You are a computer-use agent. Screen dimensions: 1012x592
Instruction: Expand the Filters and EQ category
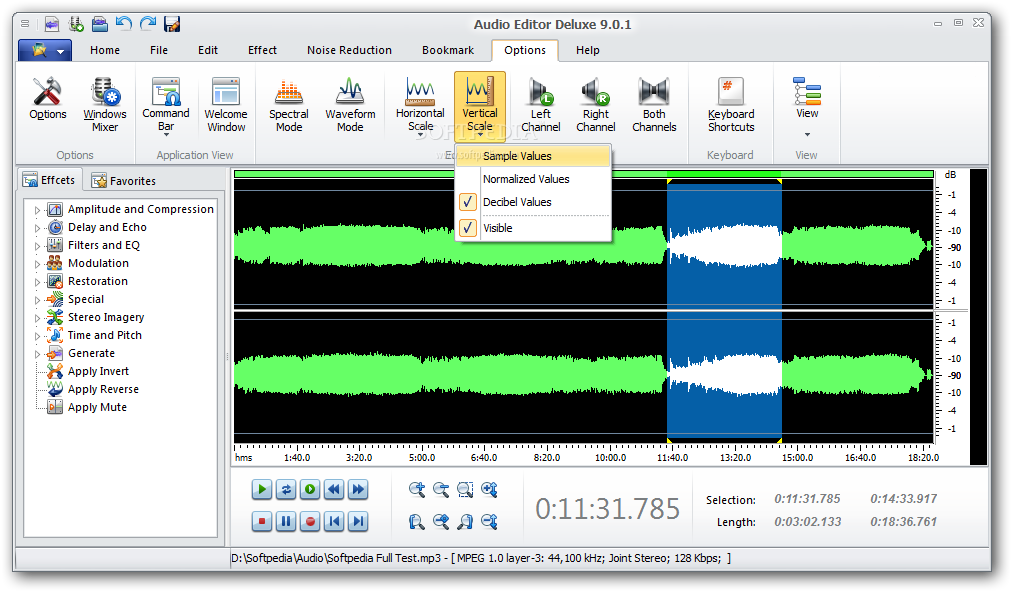[37, 246]
